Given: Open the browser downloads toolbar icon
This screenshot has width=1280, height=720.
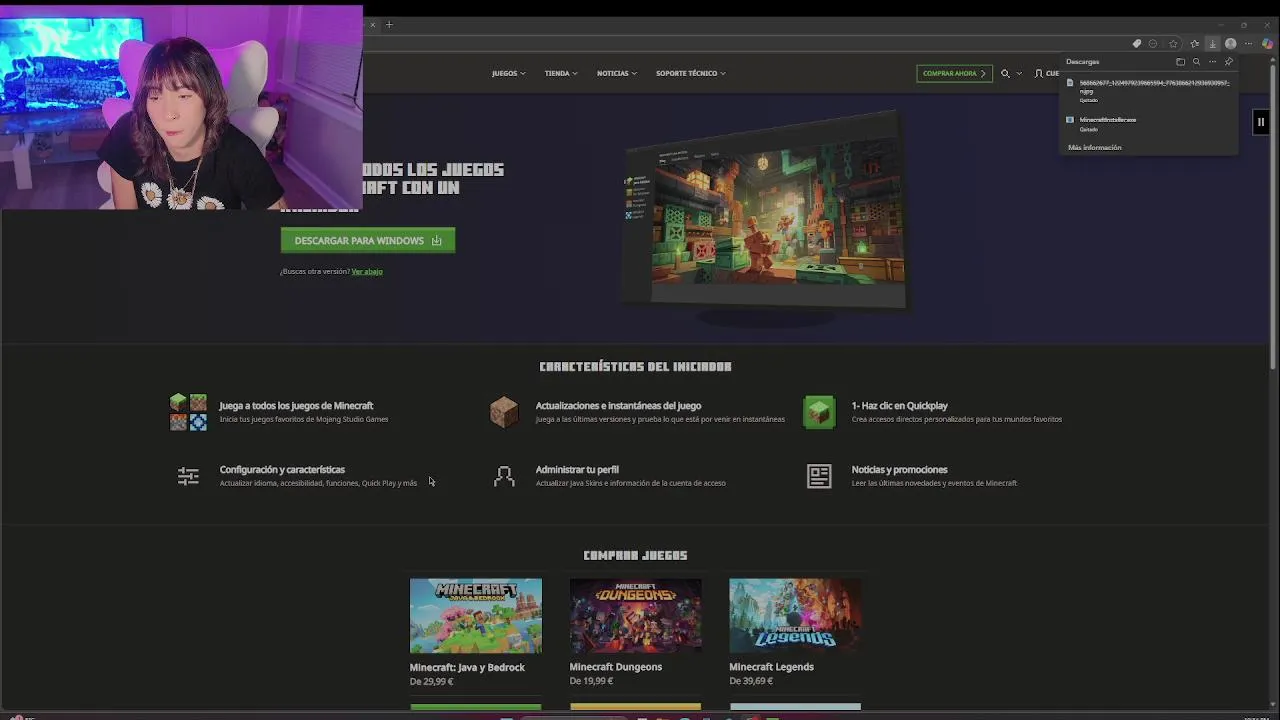Looking at the screenshot, I should 1212,44.
